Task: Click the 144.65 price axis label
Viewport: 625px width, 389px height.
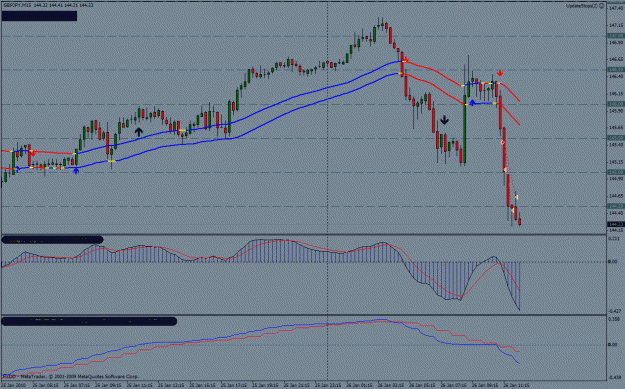Action: point(616,196)
